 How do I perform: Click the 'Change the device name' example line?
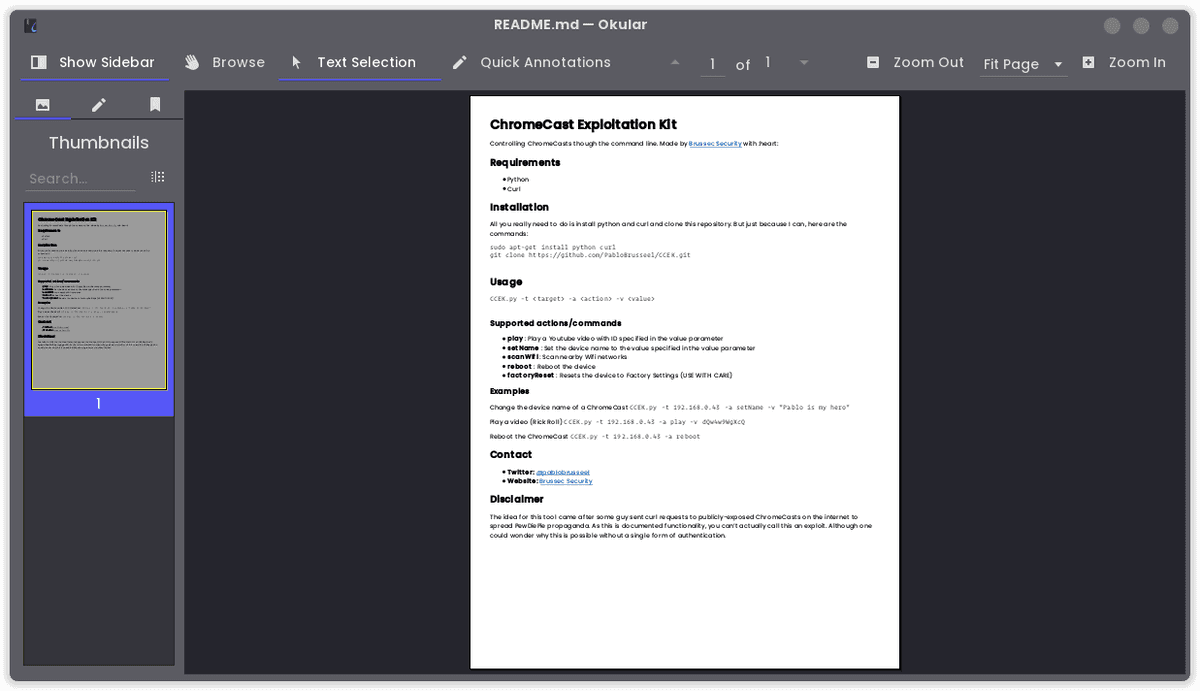click(x=670, y=408)
